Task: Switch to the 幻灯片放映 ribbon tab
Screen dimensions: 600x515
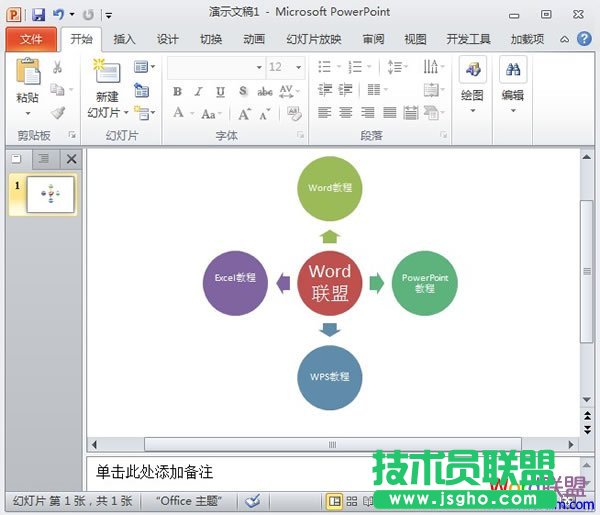Action: pos(313,39)
